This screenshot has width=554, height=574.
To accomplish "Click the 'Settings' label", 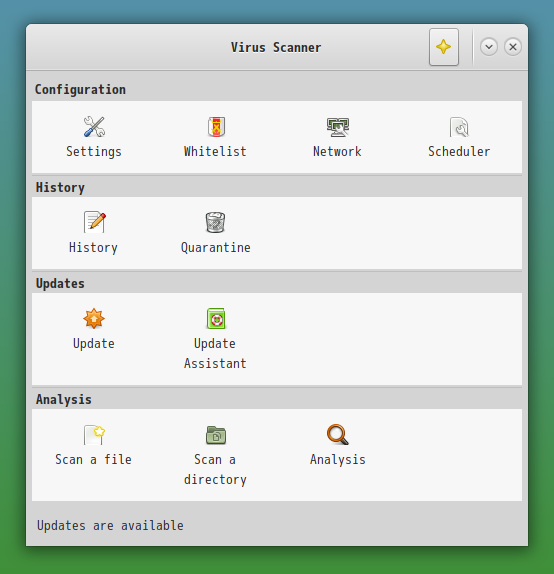I will (94, 152).
